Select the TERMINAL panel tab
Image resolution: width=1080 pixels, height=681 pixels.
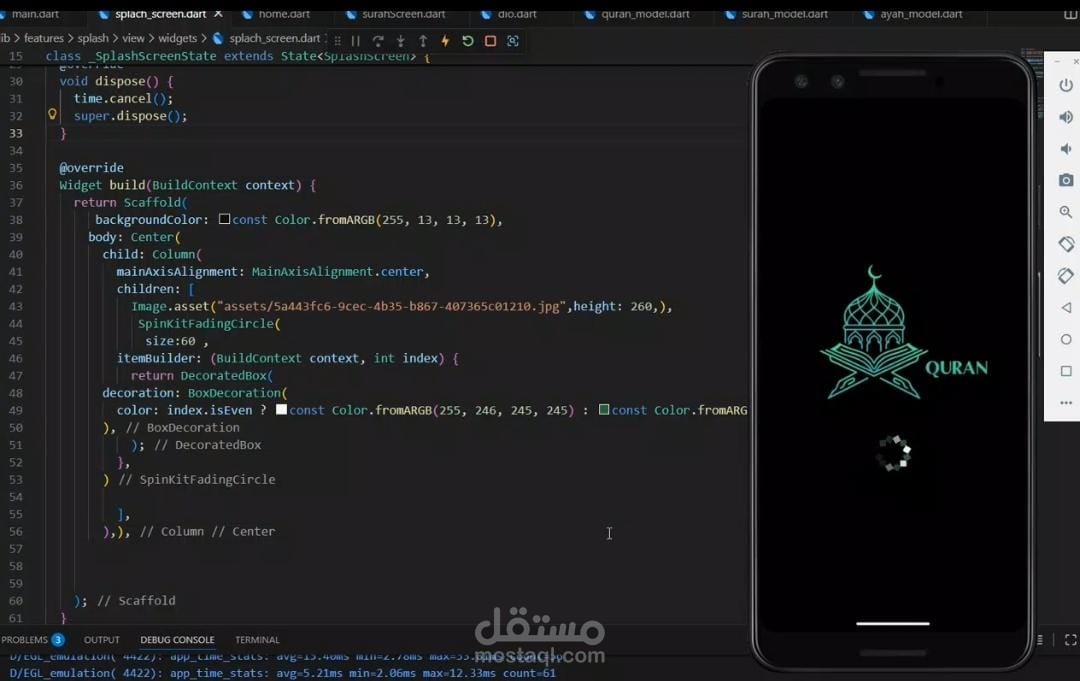point(257,640)
